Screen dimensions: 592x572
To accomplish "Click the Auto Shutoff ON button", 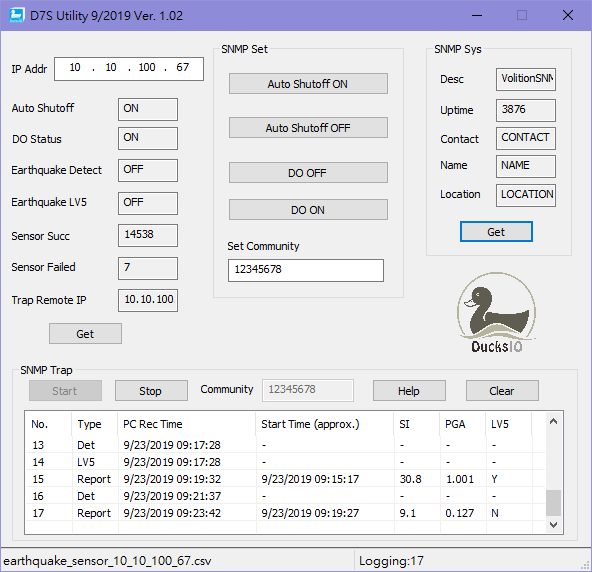I will [308, 83].
